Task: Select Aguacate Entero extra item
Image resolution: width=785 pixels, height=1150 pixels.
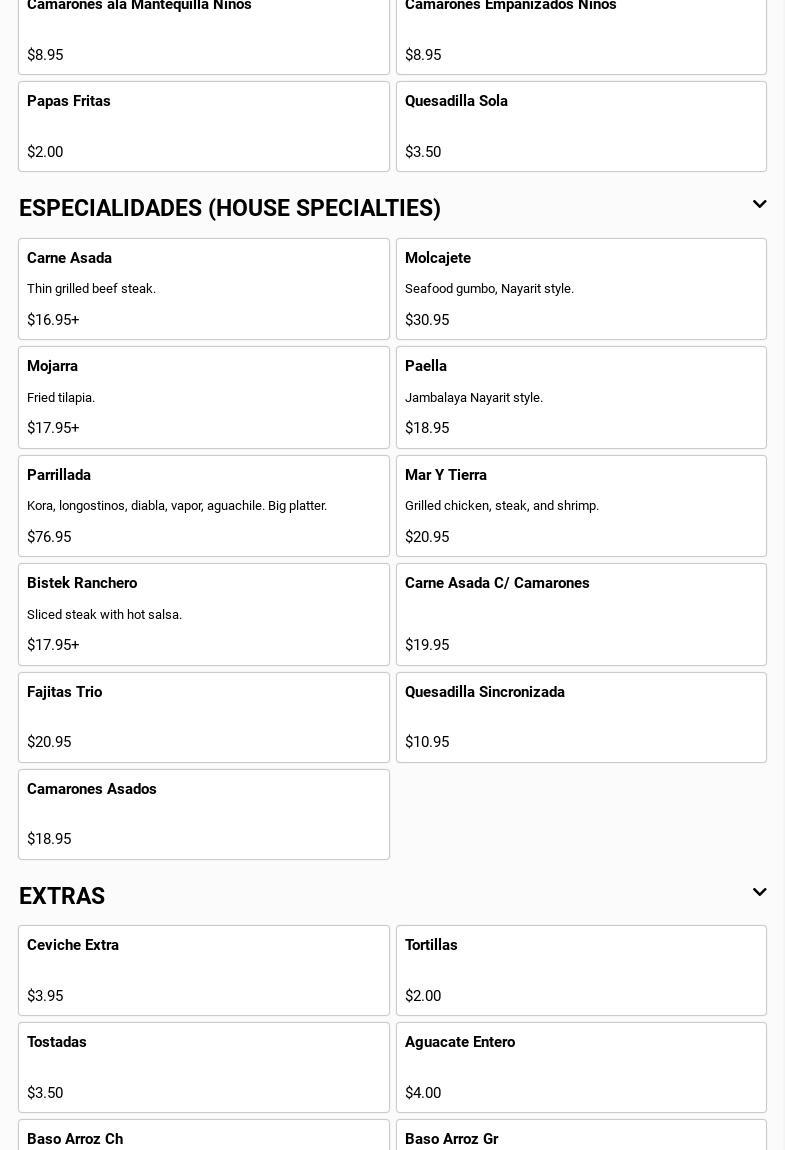Action: coord(581,1068)
